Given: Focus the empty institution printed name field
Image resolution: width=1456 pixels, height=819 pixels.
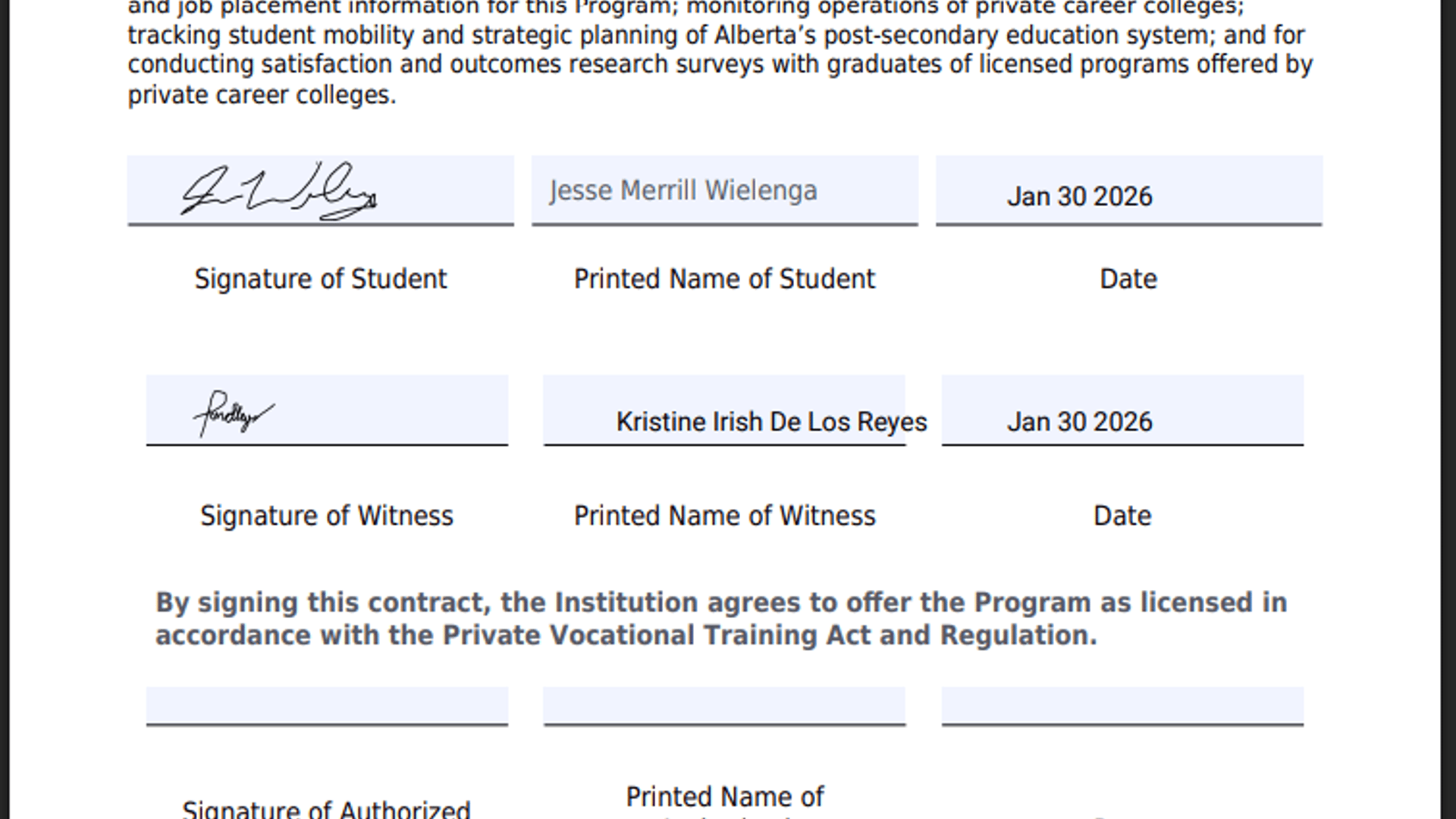Looking at the screenshot, I should tap(724, 705).
